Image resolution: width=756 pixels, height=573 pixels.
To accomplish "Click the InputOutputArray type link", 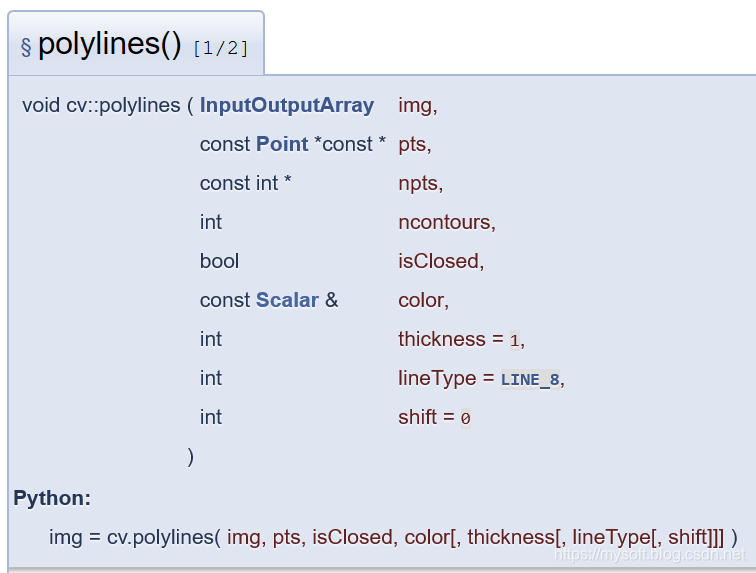I will (x=287, y=105).
